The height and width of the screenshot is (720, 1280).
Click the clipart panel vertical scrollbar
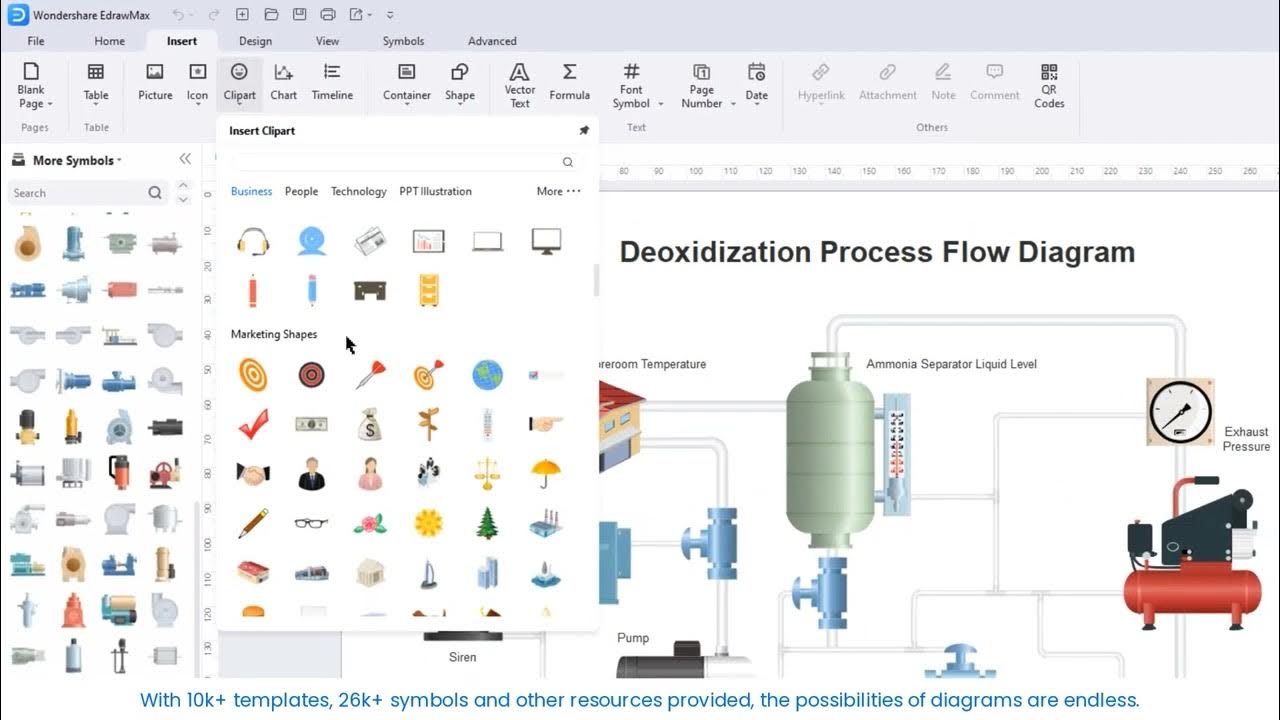596,280
